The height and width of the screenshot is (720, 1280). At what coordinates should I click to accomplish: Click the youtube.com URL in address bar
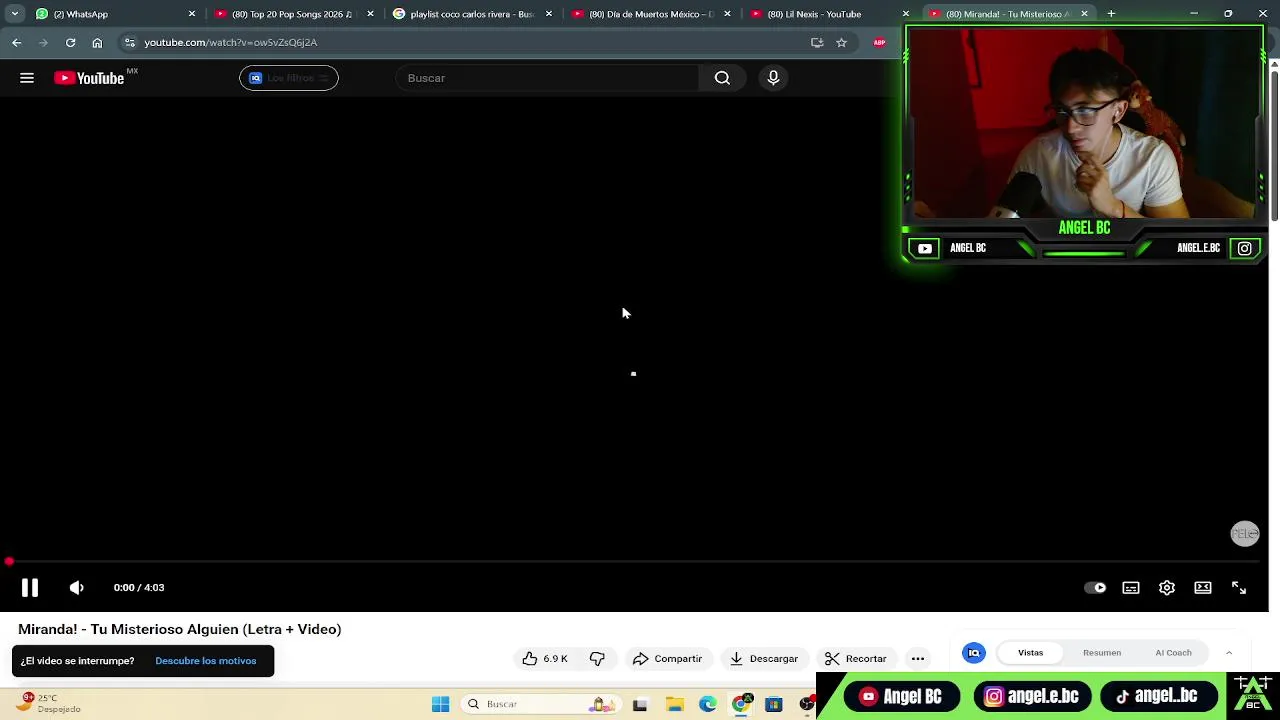pos(230,42)
